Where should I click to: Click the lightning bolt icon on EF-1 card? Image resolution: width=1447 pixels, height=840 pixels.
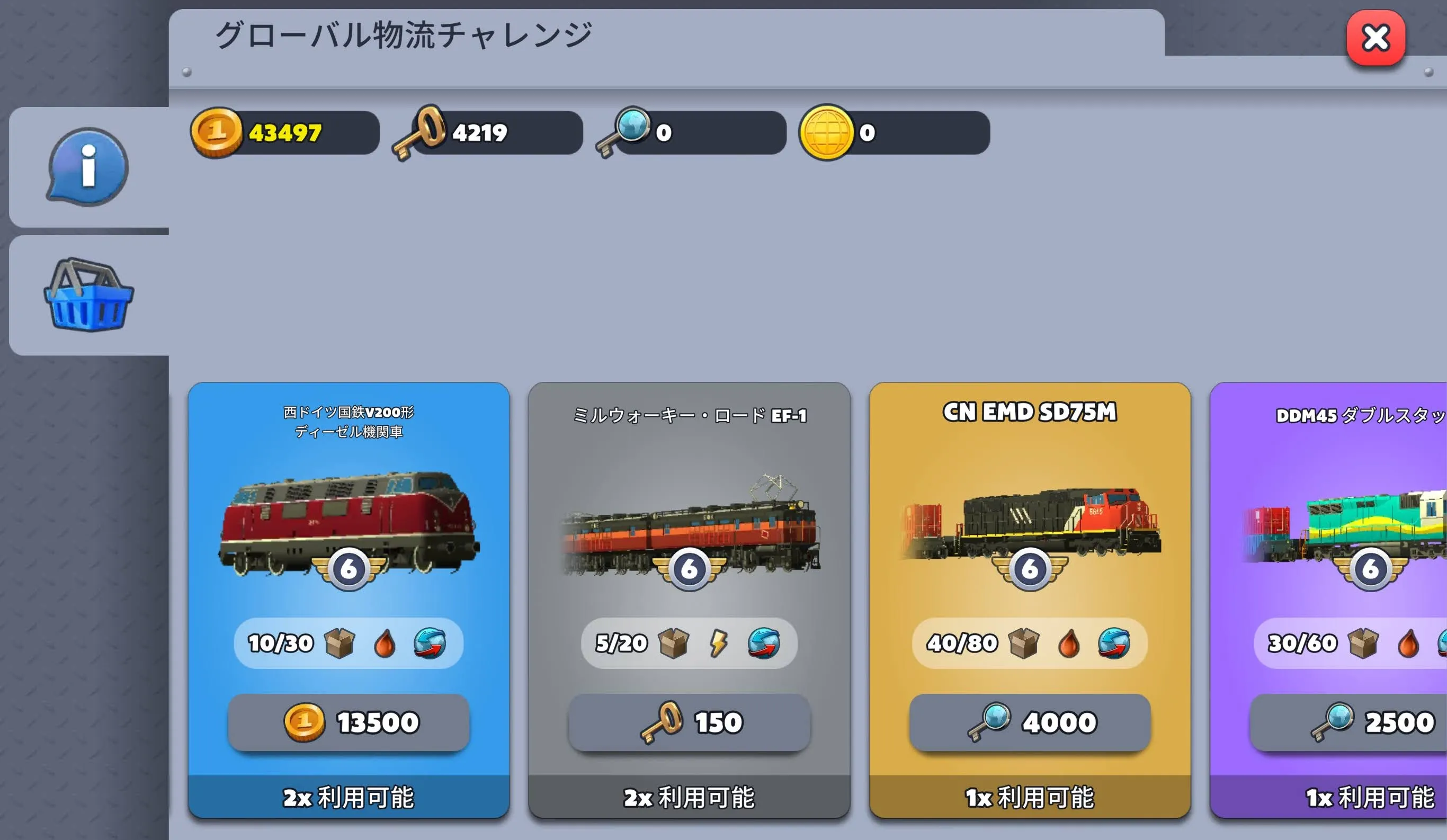pyautogui.click(x=718, y=642)
